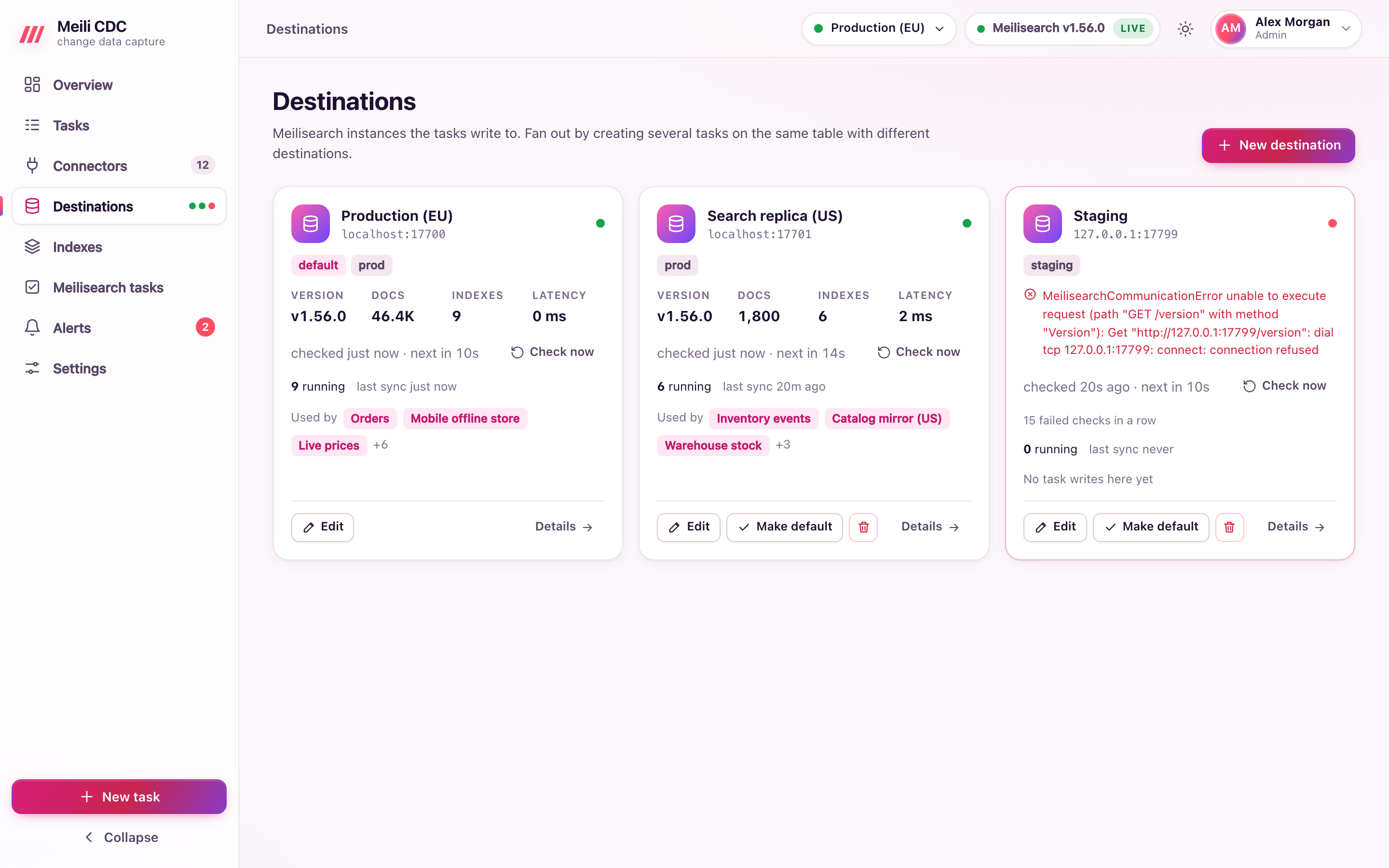Go to Tasks in the sidebar
This screenshot has width=1389, height=868.
119,125
